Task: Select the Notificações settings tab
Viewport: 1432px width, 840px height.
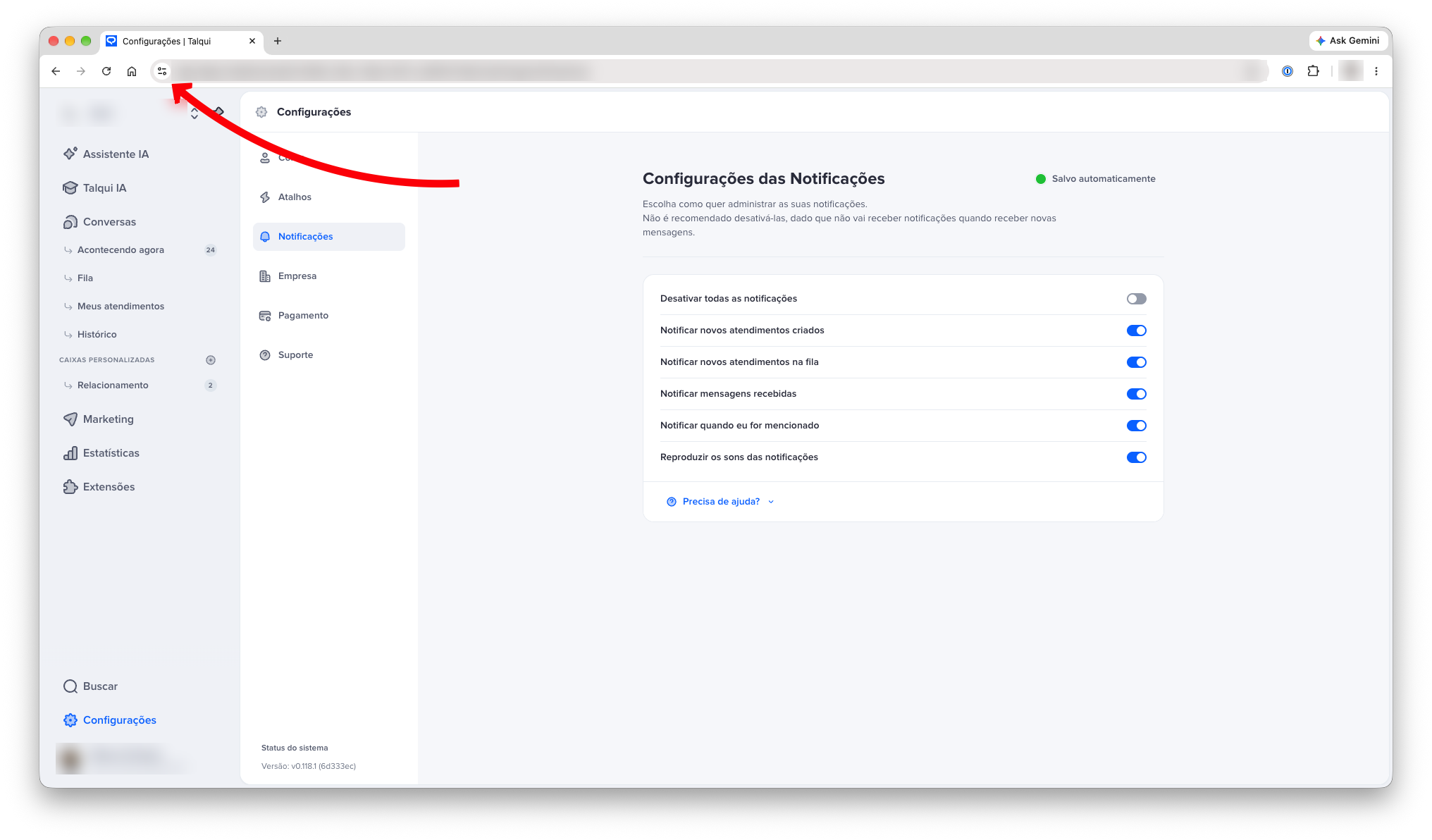Action: pyautogui.click(x=329, y=237)
